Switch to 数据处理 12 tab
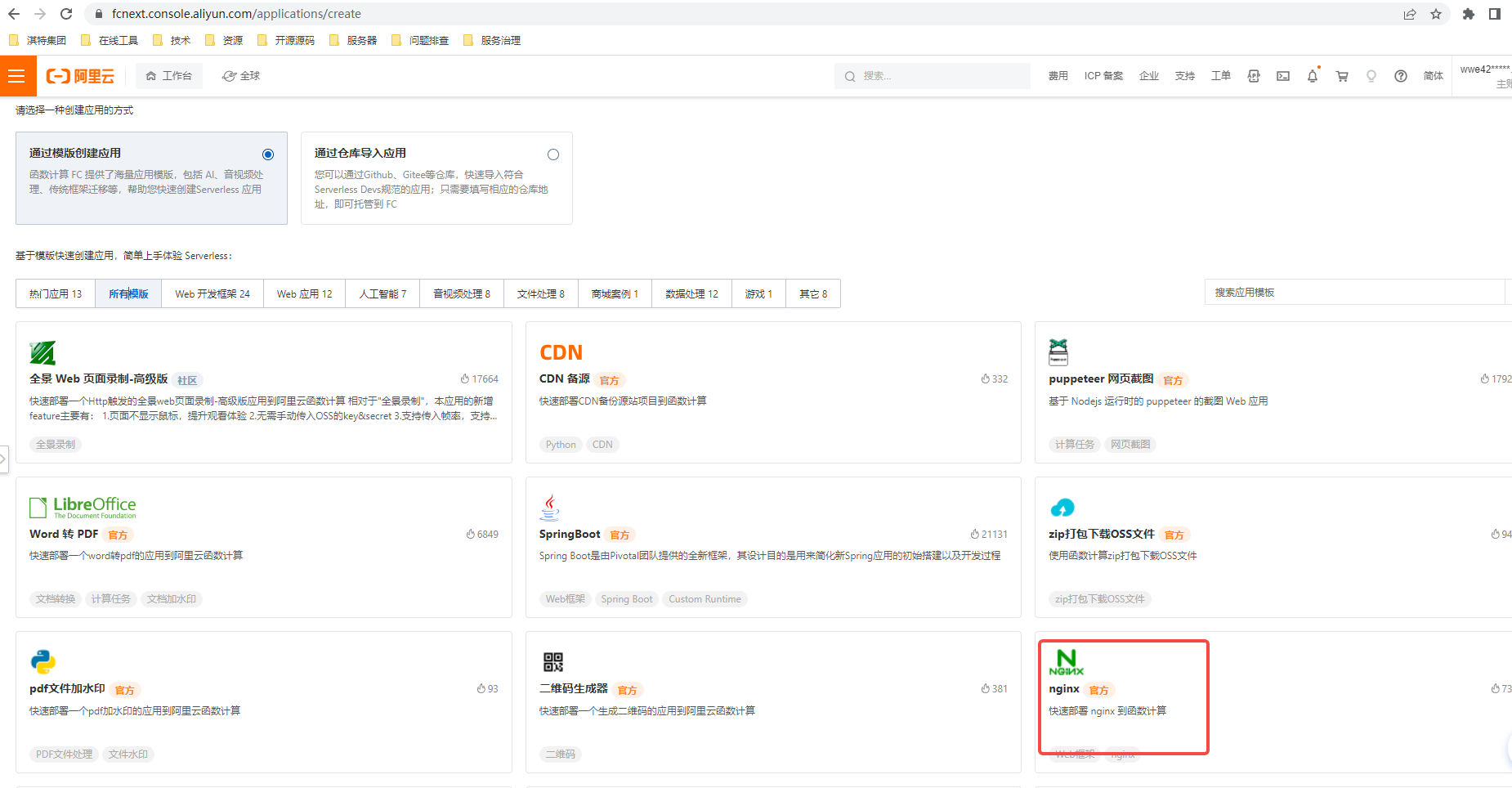 (x=691, y=293)
